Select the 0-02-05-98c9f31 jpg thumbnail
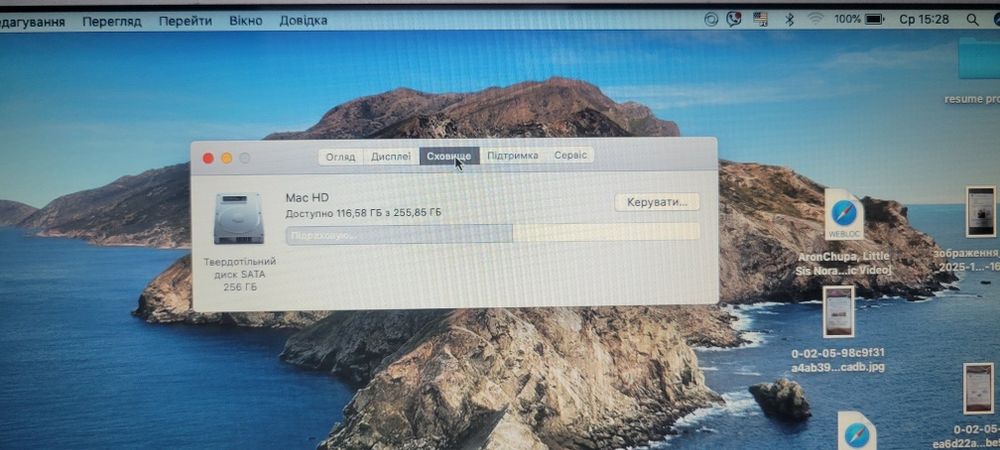1000x450 pixels. 838,312
